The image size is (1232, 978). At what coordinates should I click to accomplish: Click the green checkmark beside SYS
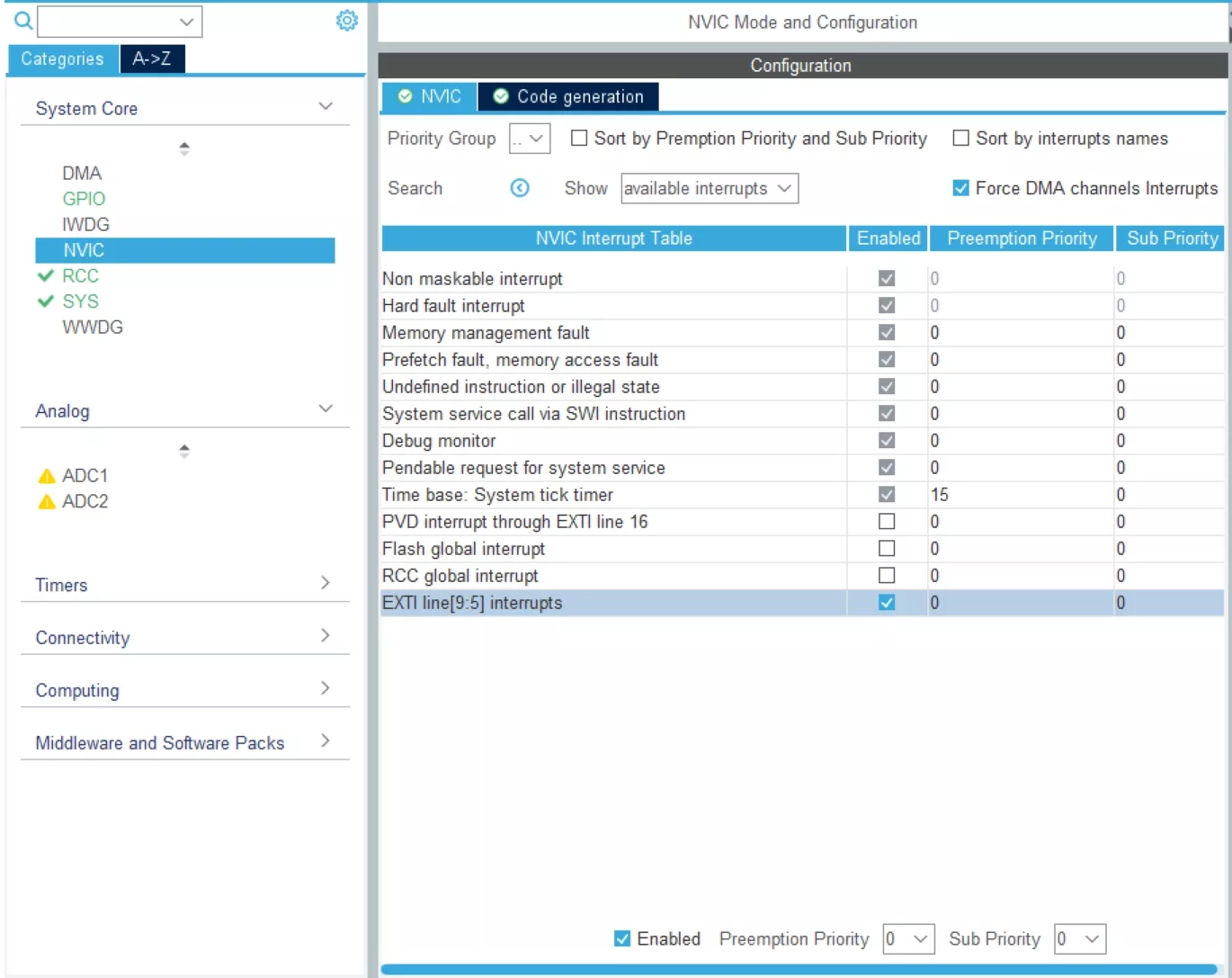46,301
